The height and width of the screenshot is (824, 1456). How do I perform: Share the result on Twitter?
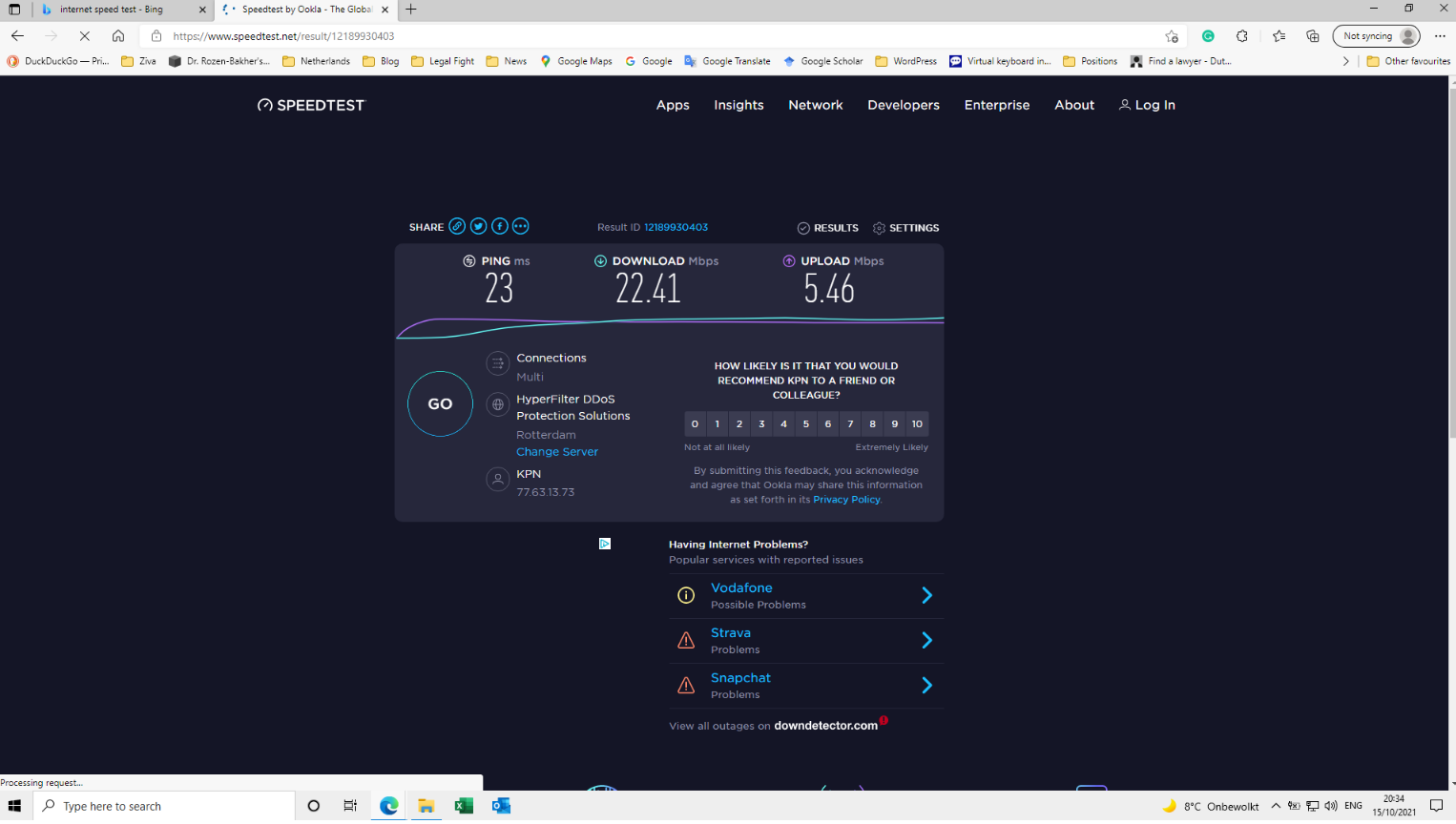click(x=478, y=226)
